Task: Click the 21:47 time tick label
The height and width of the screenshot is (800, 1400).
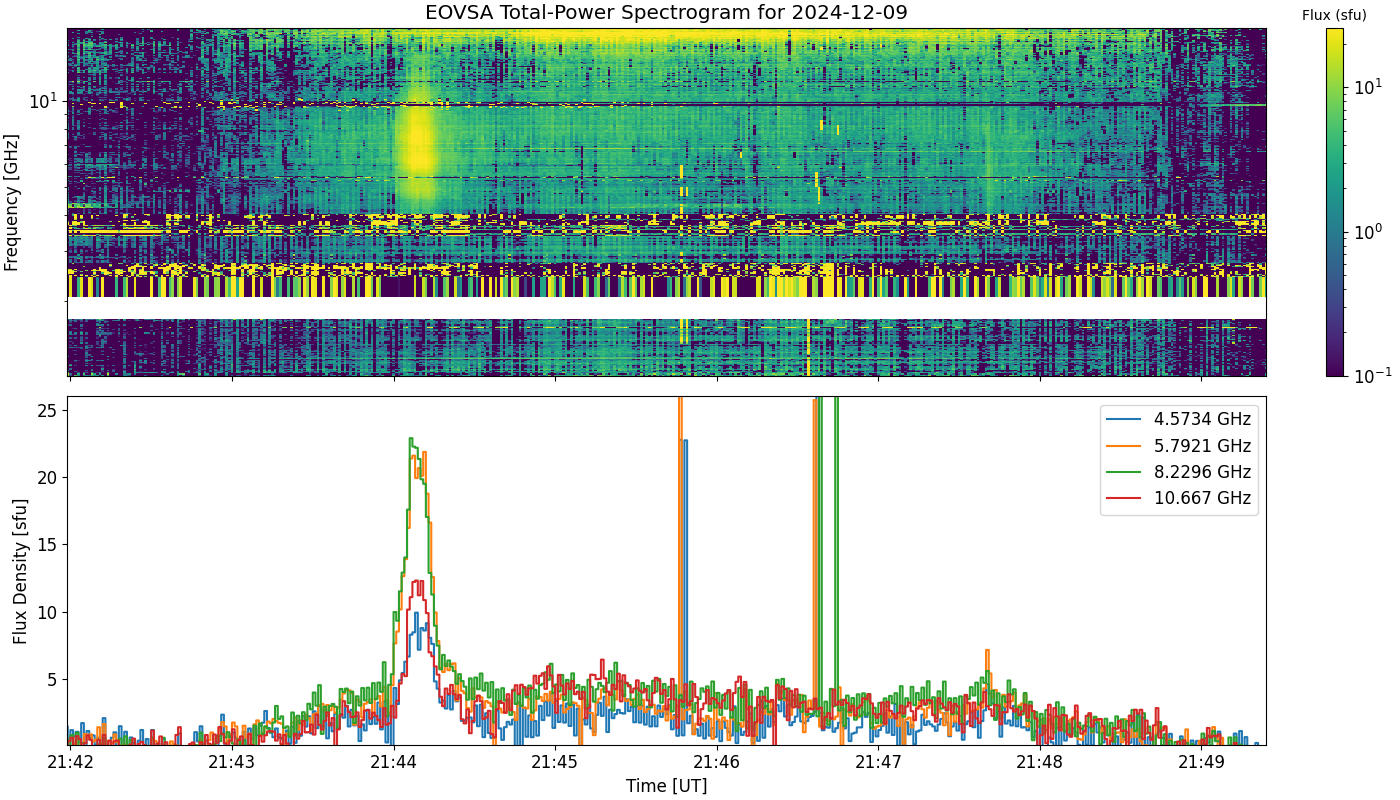Action: 878,762
